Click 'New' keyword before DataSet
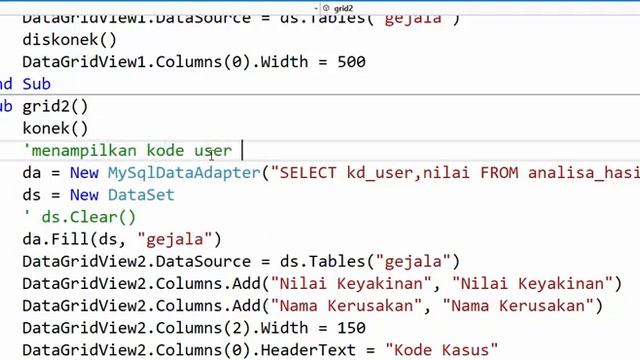The width and height of the screenshot is (640, 360). click(x=84, y=195)
